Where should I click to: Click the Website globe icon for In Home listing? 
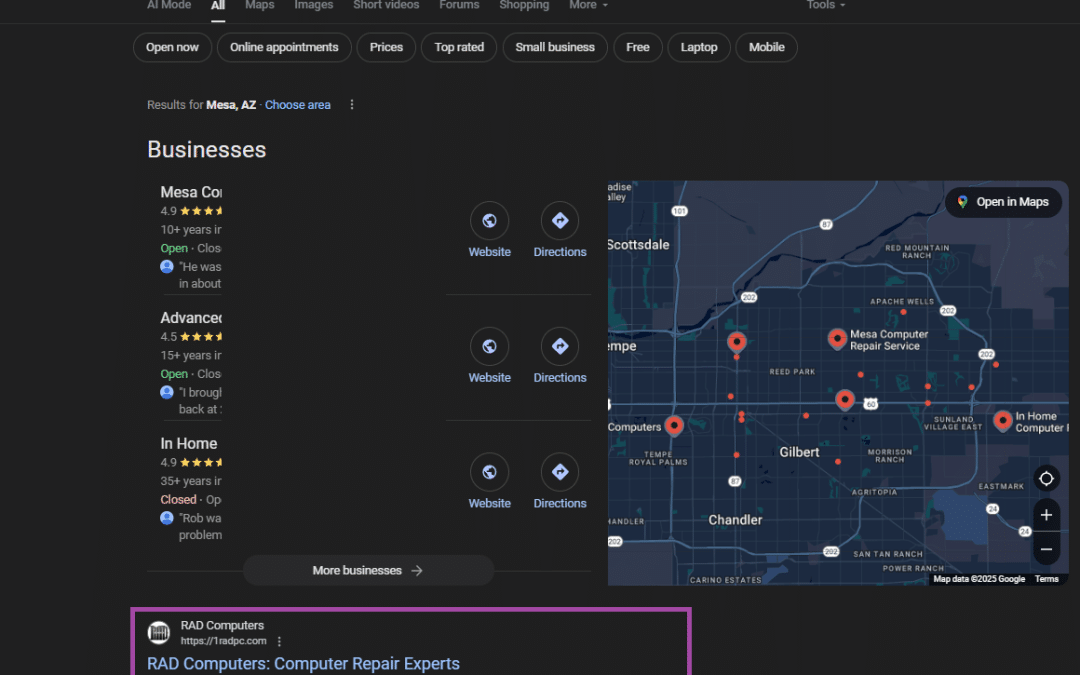tap(489, 471)
